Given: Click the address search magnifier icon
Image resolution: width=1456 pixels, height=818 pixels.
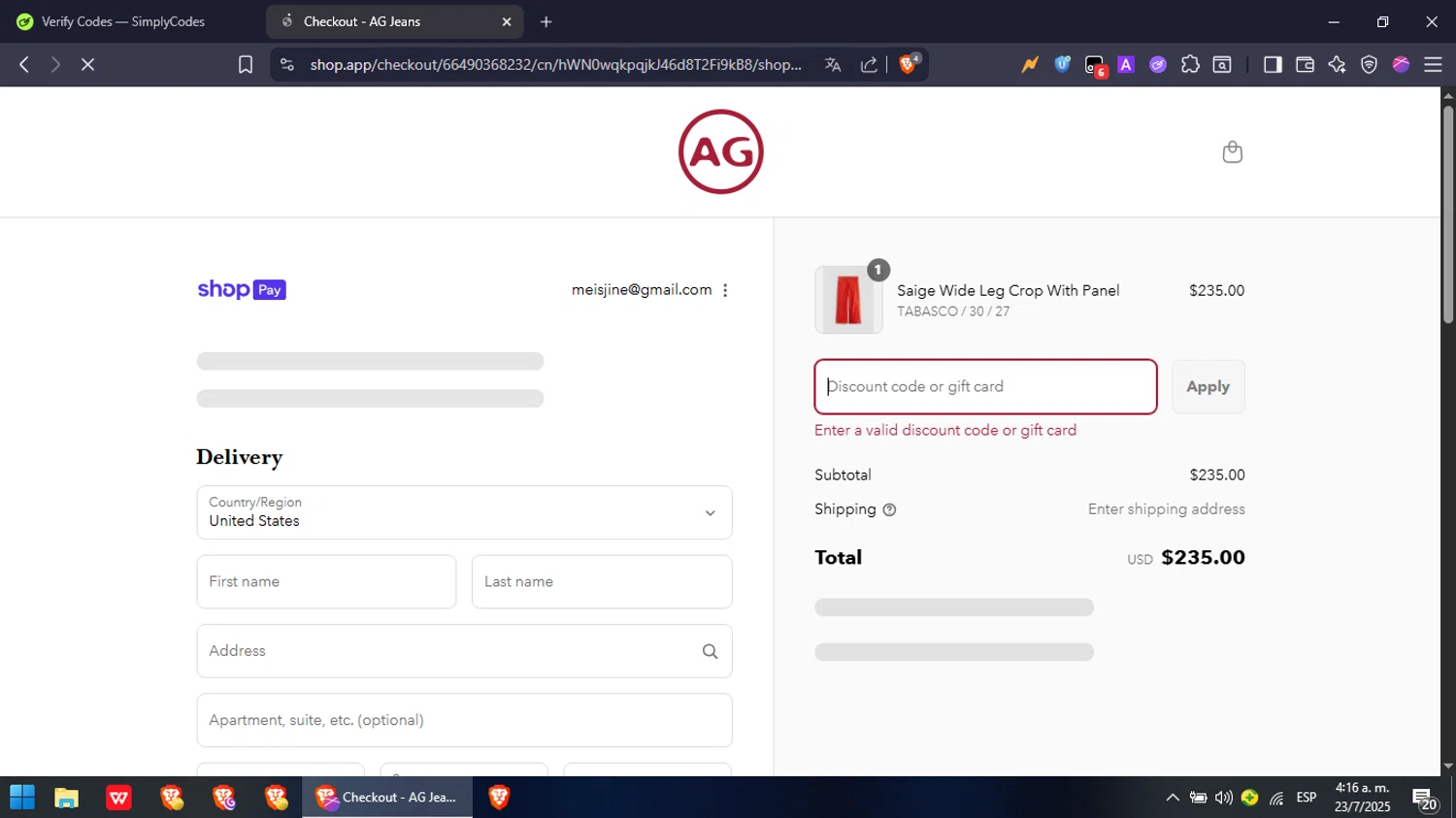Looking at the screenshot, I should pyautogui.click(x=710, y=651).
